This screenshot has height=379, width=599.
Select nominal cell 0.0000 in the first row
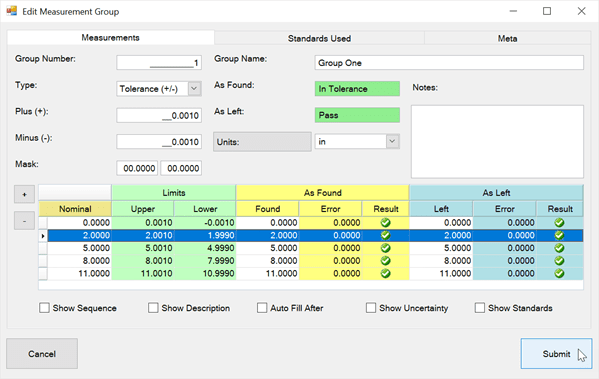tap(79, 223)
